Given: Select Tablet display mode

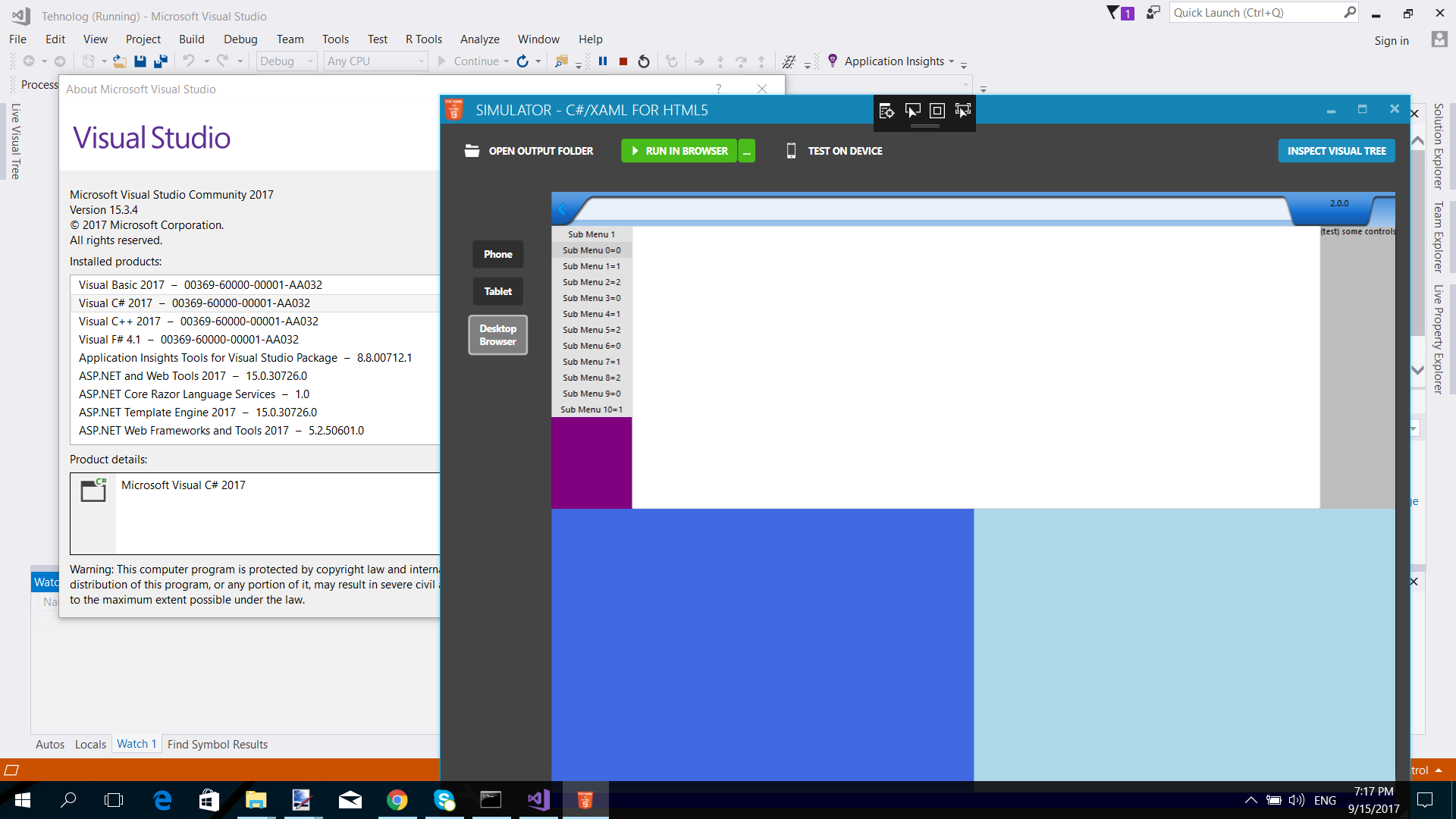Looking at the screenshot, I should pos(498,291).
